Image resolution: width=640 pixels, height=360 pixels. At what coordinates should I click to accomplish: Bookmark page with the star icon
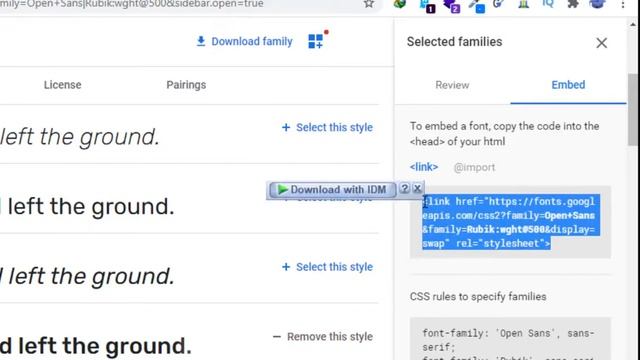click(x=369, y=4)
